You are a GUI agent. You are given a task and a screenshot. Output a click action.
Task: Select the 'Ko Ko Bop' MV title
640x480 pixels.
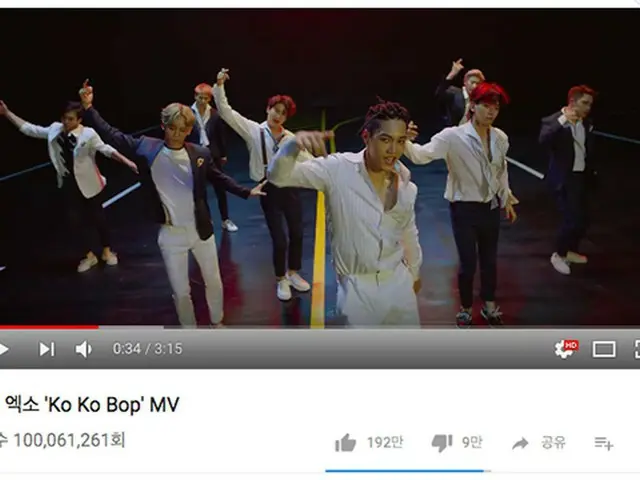click(x=92, y=405)
